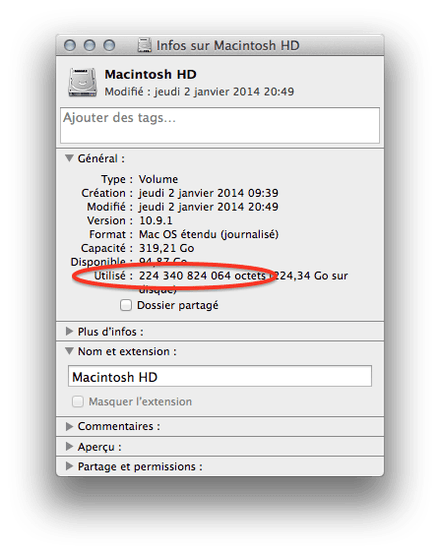Expand the Aperçu section
Image resolution: width=440 pixels, height=554 pixels.
click(69, 447)
